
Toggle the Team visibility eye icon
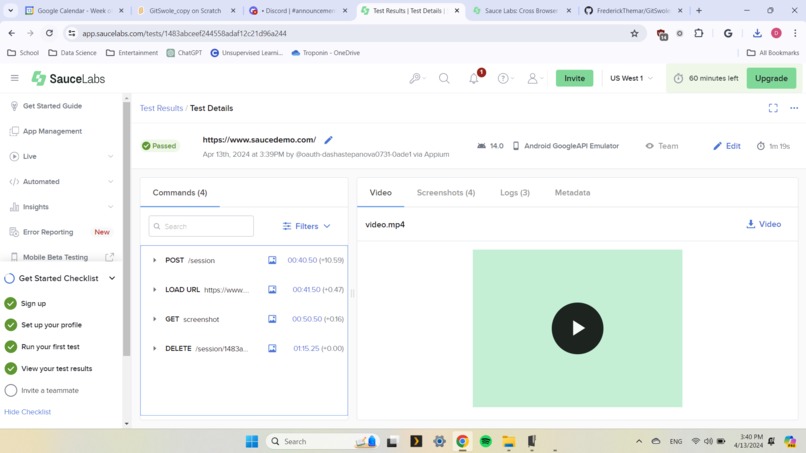point(650,146)
